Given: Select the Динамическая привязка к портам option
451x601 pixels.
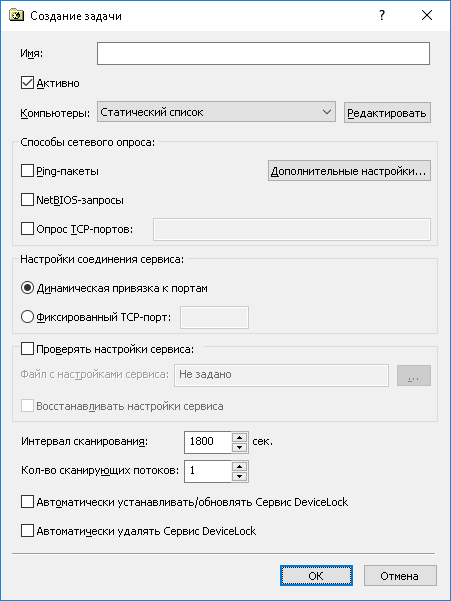Looking at the screenshot, I should pyautogui.click(x=27, y=288).
